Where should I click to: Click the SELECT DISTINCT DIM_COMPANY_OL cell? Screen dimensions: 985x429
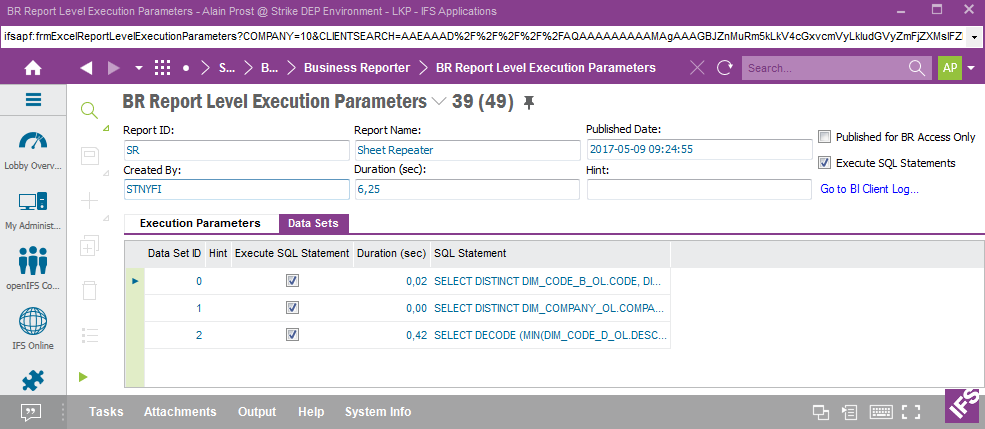pyautogui.click(x=550, y=308)
